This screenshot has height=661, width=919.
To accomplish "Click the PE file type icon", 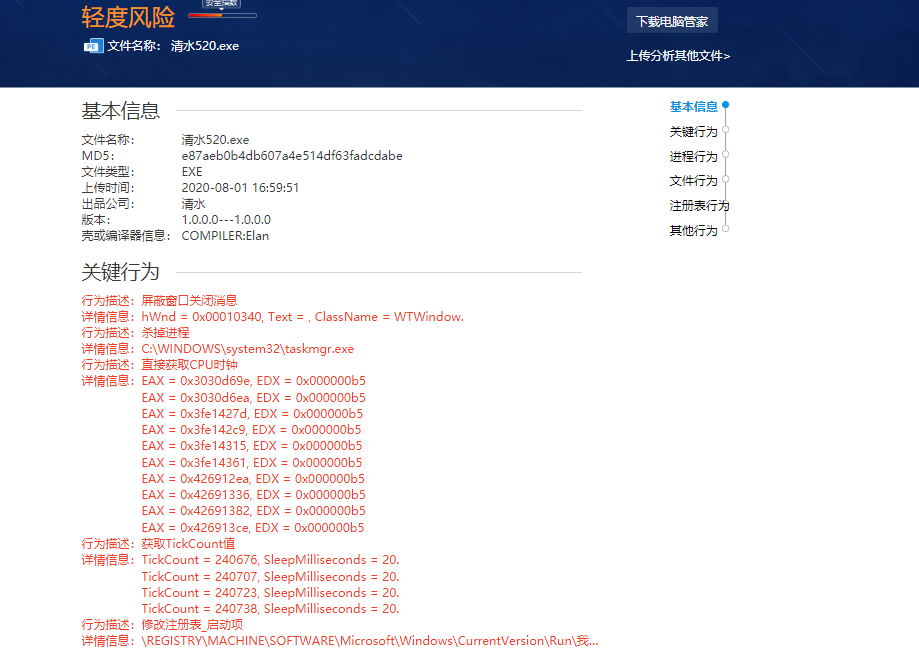I will point(93,46).
